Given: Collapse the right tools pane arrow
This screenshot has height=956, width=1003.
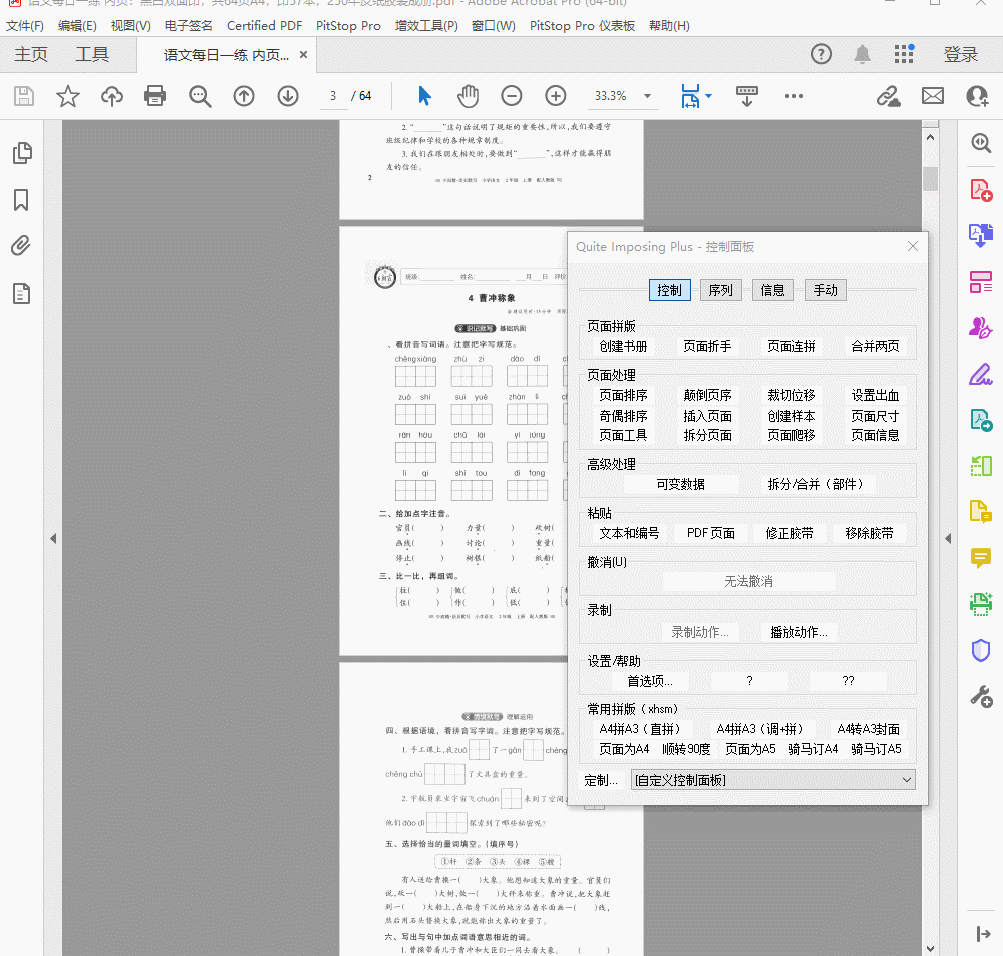Looking at the screenshot, I should 948,538.
